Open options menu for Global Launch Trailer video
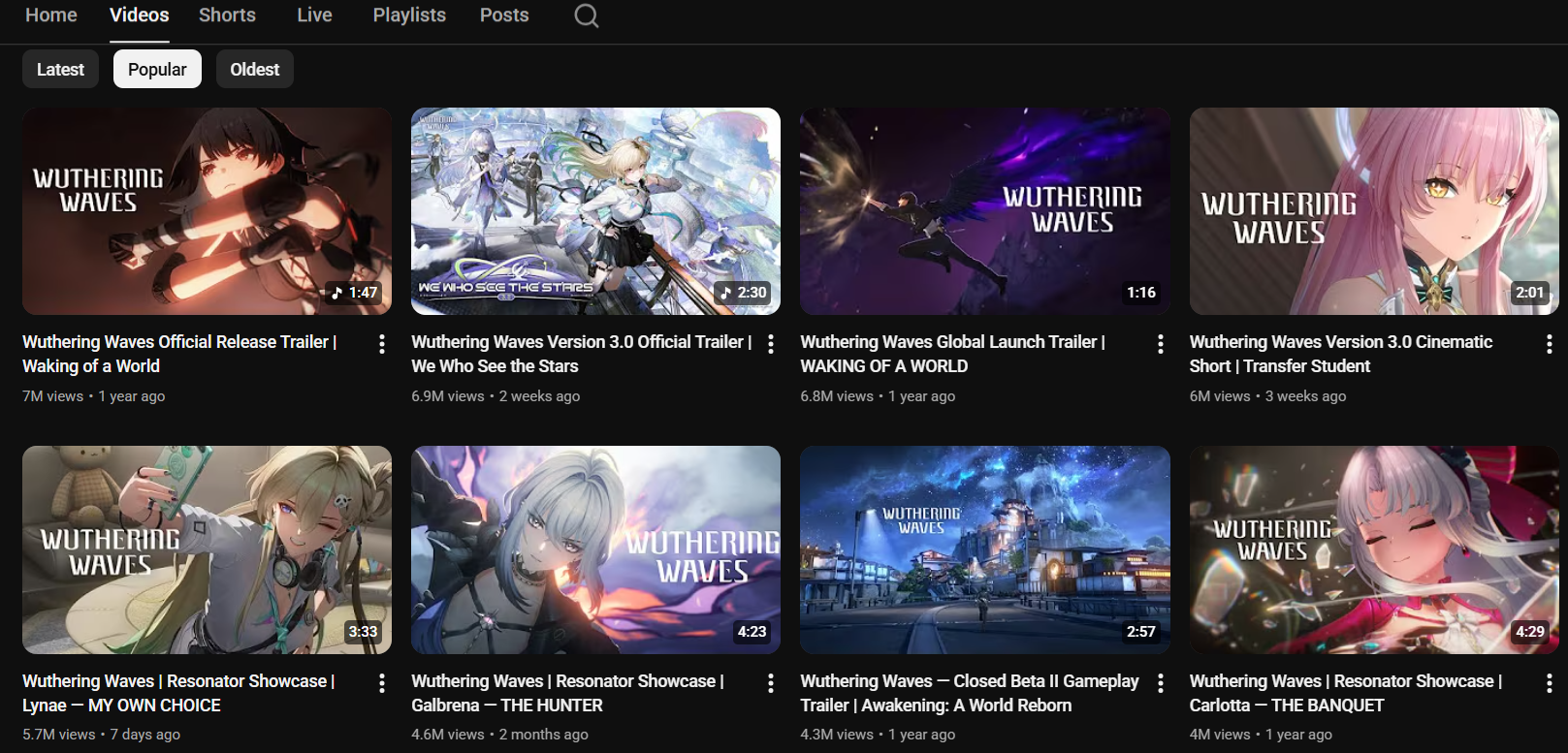Image resolution: width=1568 pixels, height=753 pixels. [x=1161, y=344]
